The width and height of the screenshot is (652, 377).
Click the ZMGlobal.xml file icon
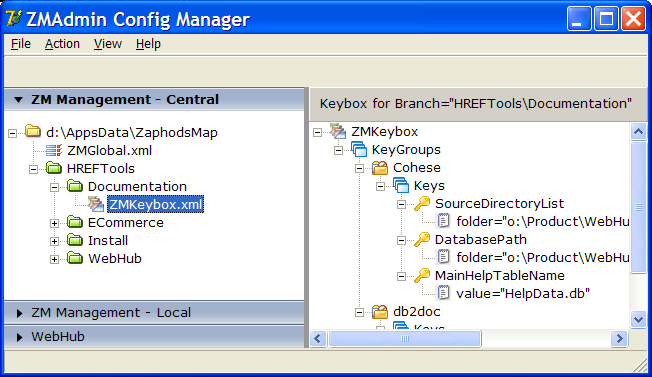click(x=54, y=150)
